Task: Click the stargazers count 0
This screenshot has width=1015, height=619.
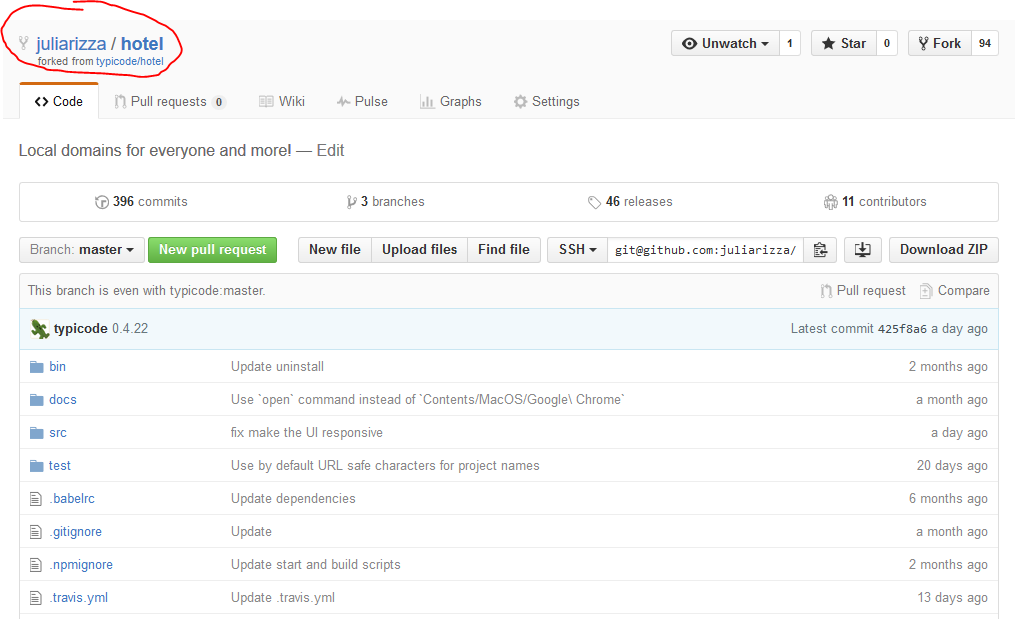Action: 887,43
